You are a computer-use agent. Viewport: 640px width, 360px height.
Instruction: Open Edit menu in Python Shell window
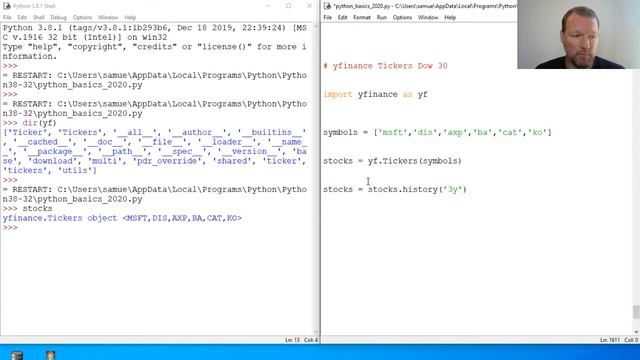[x=22, y=18]
